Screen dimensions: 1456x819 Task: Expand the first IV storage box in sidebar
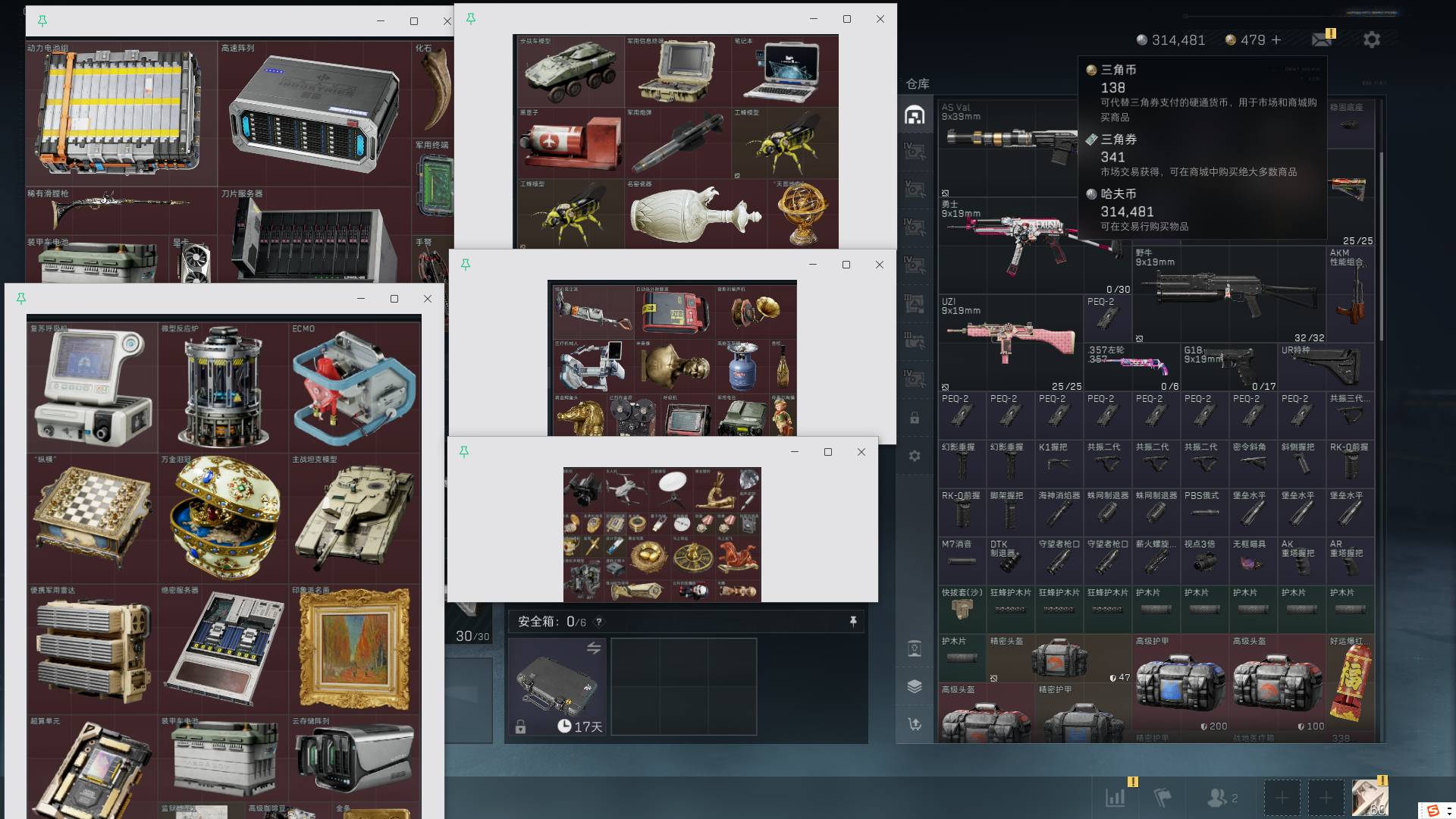click(915, 151)
